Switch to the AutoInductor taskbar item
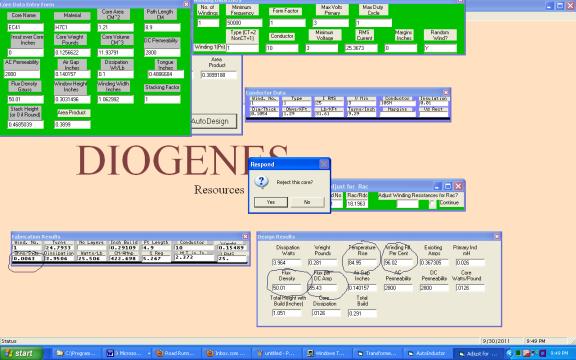 [x=427, y=353]
